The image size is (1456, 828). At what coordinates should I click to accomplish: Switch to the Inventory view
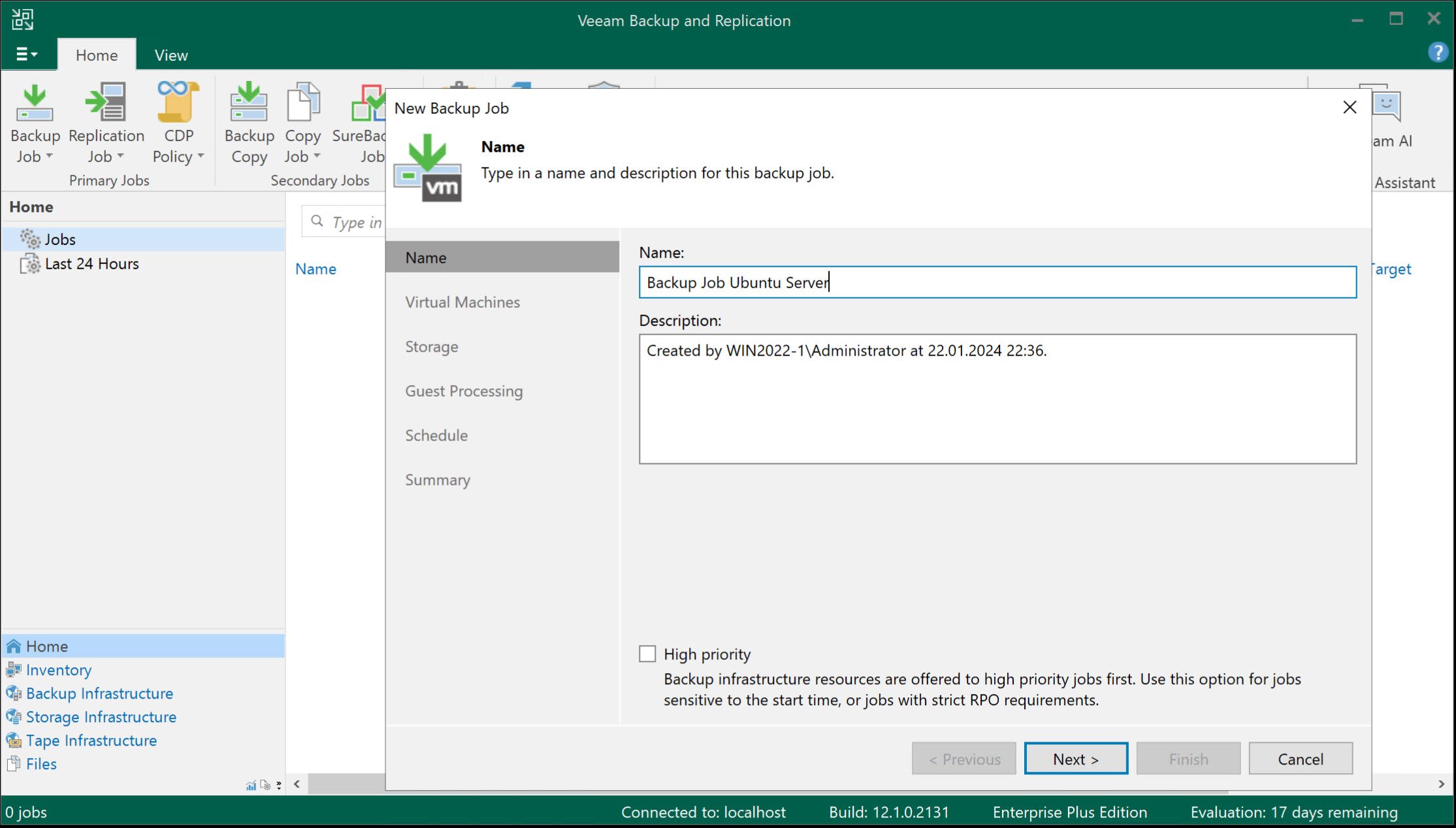59,669
